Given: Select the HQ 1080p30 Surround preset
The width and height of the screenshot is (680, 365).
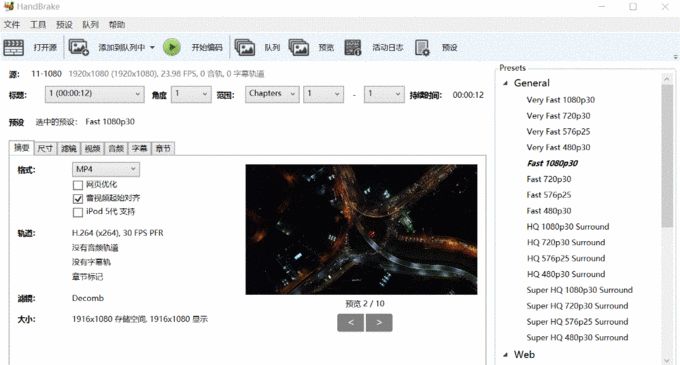Looking at the screenshot, I should 568,227.
